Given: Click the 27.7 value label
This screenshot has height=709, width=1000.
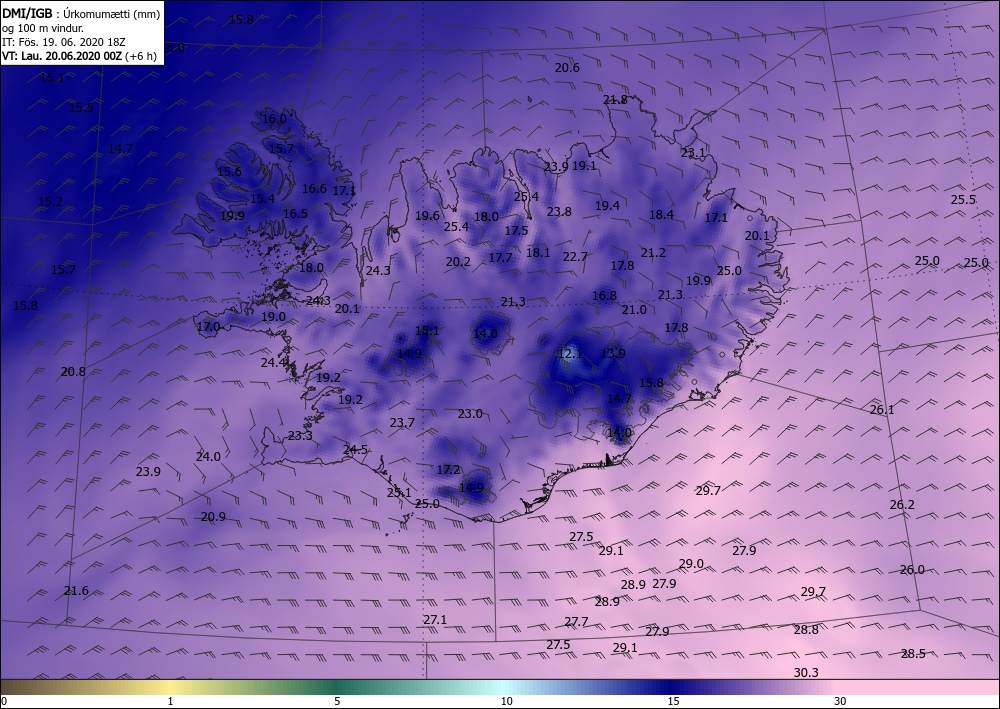Looking at the screenshot, I should coord(576,622).
